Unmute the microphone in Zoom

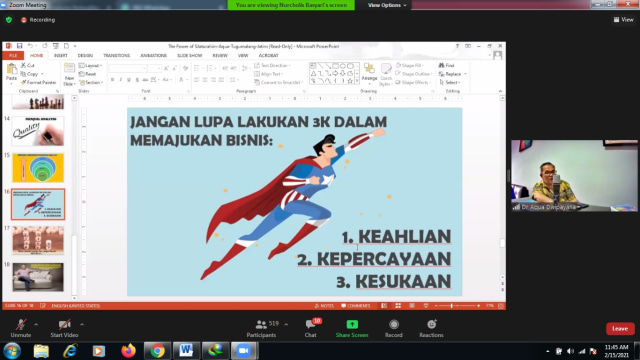(x=21, y=328)
